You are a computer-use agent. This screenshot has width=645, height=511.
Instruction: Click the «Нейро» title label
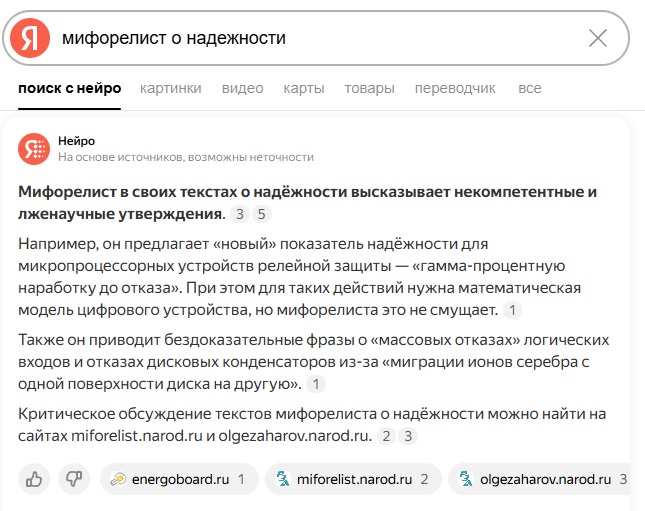pos(77,141)
